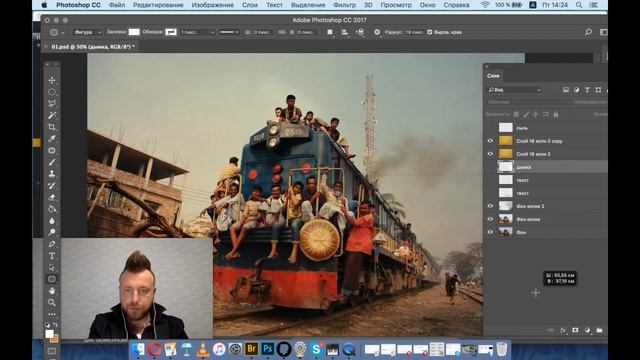Select the Paint Bucket tool
Screen dimensions: 640x360
(52, 209)
